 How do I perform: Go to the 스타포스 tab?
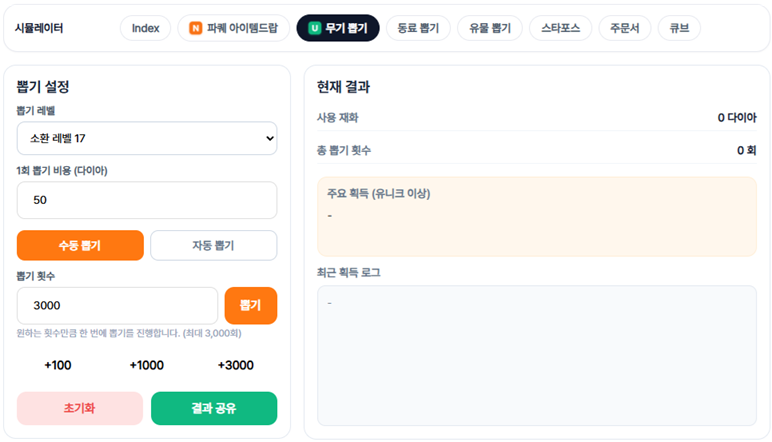point(560,28)
